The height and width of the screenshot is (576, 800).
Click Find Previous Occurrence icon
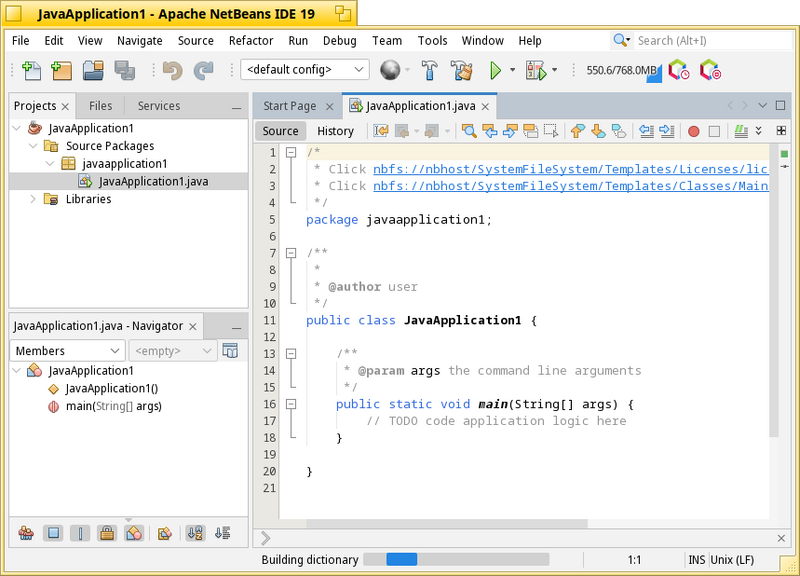(490, 131)
